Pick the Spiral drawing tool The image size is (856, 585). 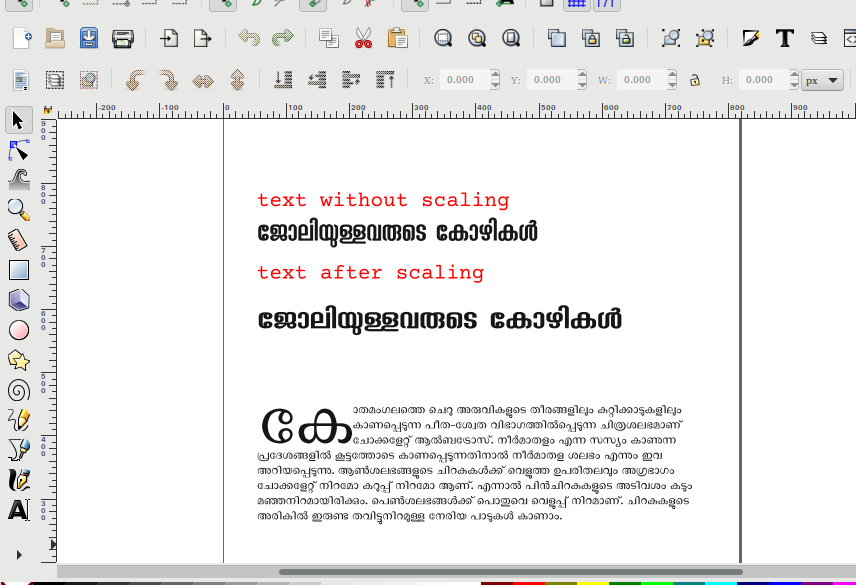pos(18,389)
